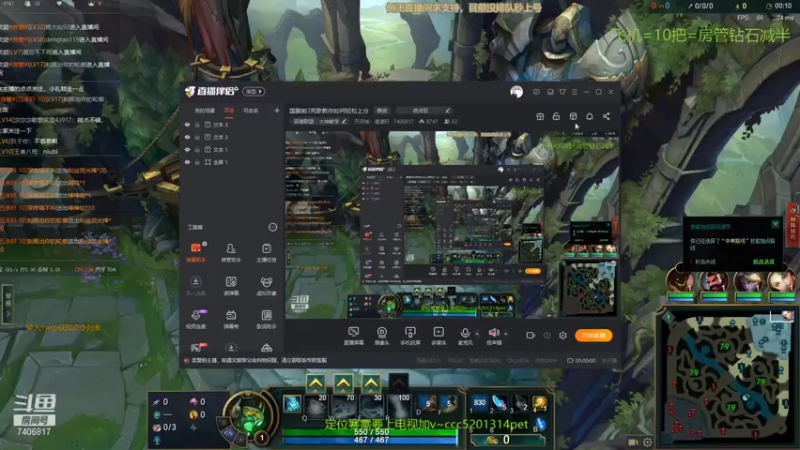800x450 pixels.
Task: Open the mode switch pill beside the logo
Action: 254,91
